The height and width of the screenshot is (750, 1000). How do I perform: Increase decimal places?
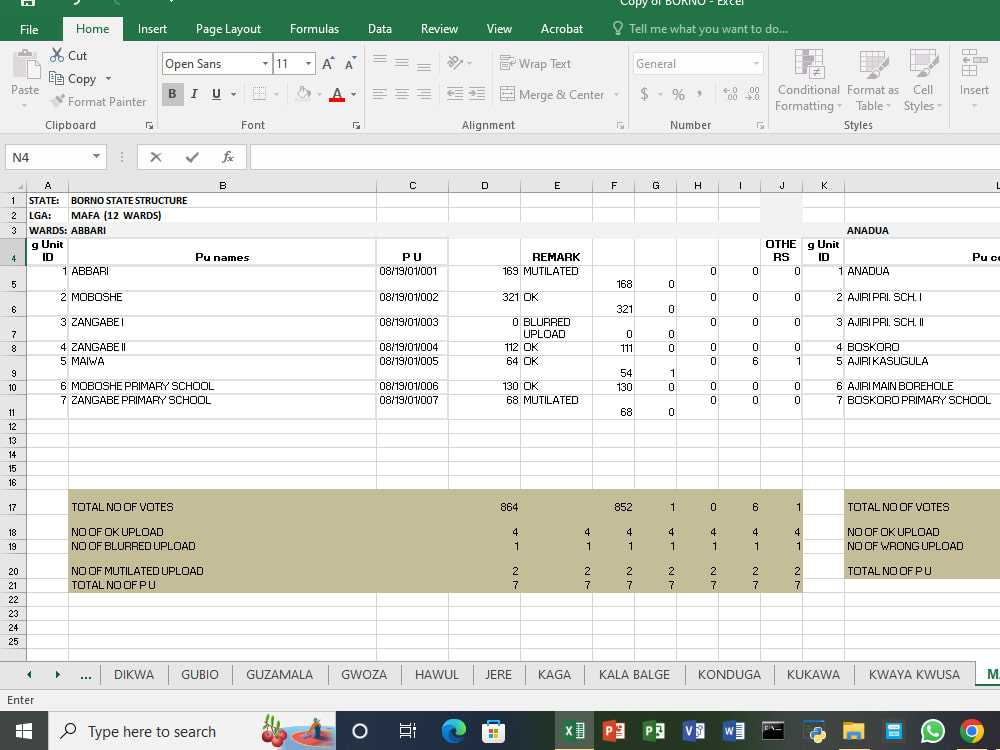pos(730,94)
